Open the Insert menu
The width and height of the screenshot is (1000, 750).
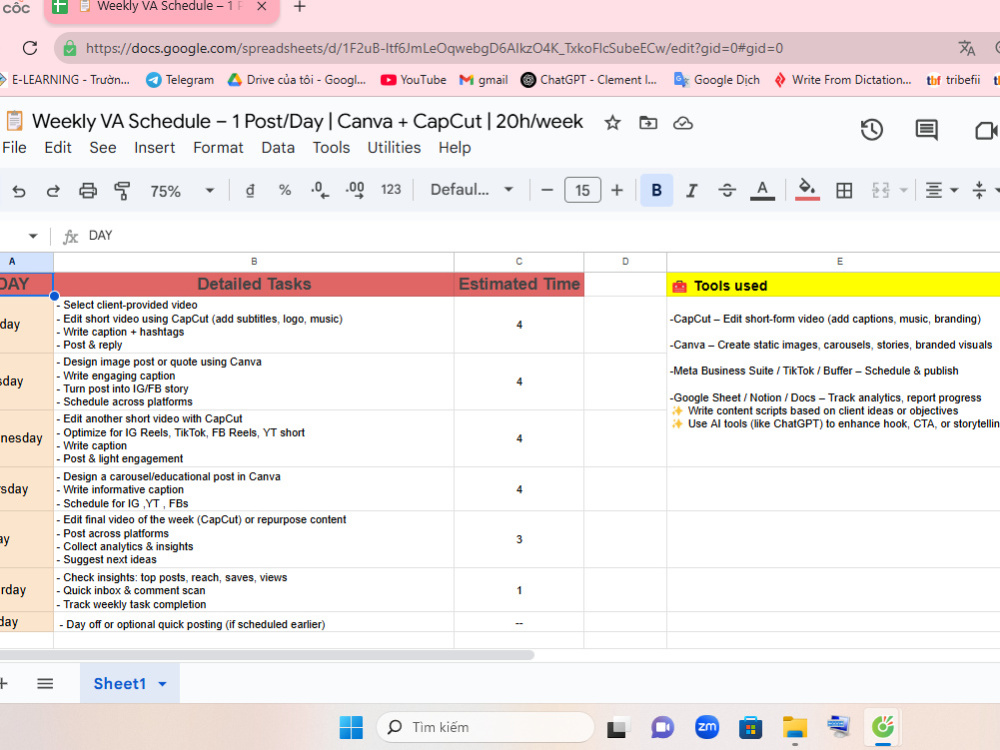click(x=154, y=147)
